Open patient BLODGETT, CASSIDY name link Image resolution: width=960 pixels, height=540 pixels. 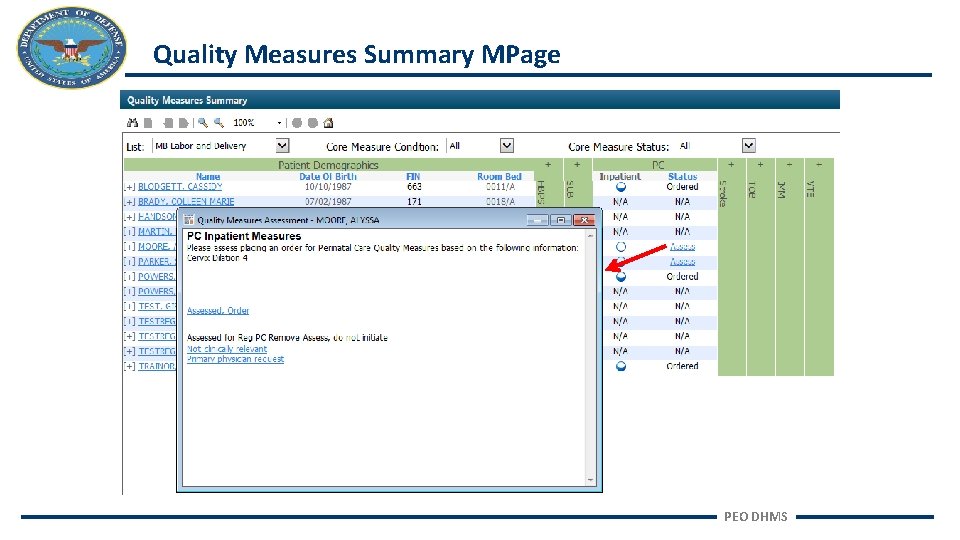180,187
